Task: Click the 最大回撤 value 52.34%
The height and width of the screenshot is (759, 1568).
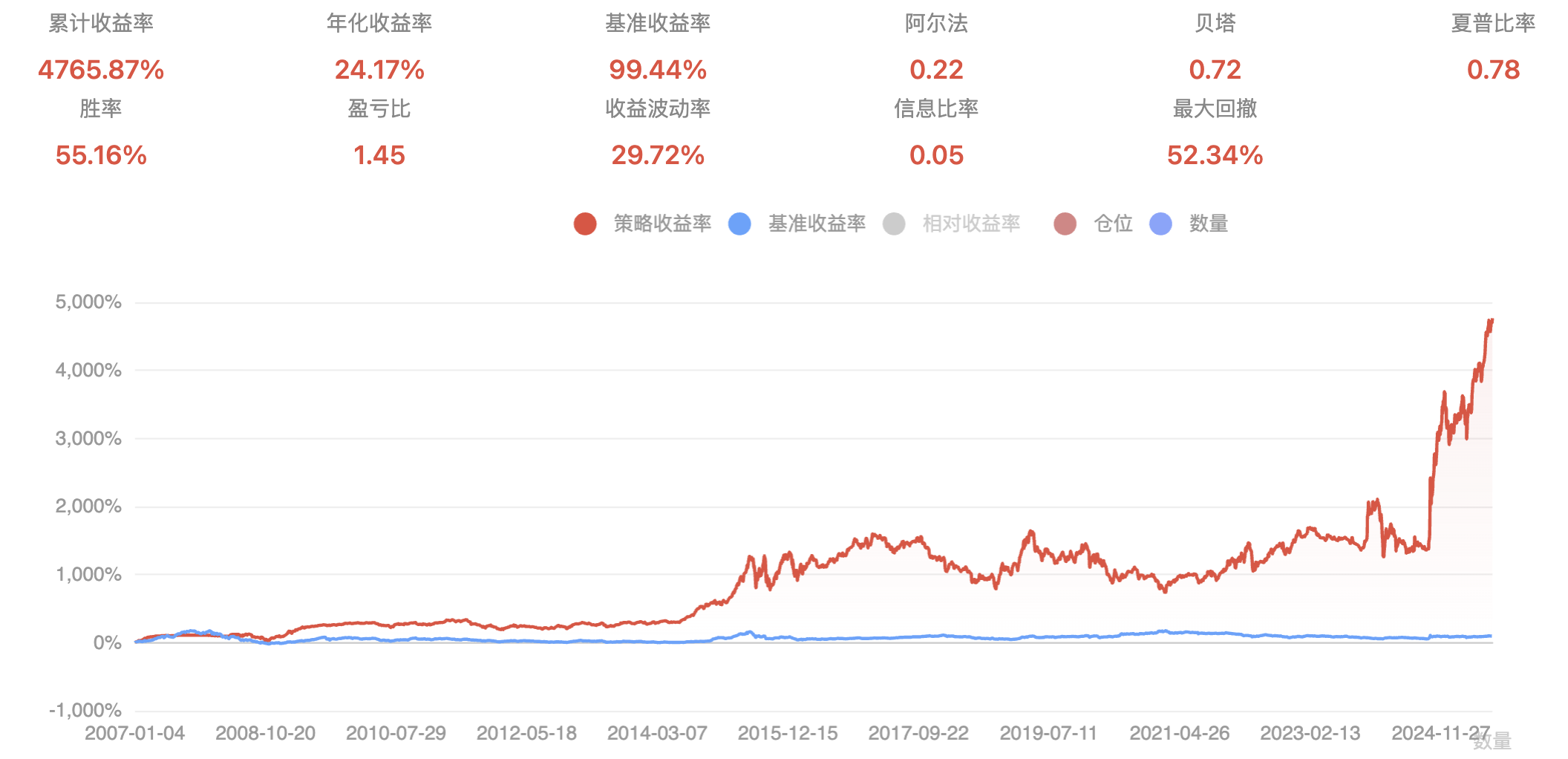Action: (1215, 155)
